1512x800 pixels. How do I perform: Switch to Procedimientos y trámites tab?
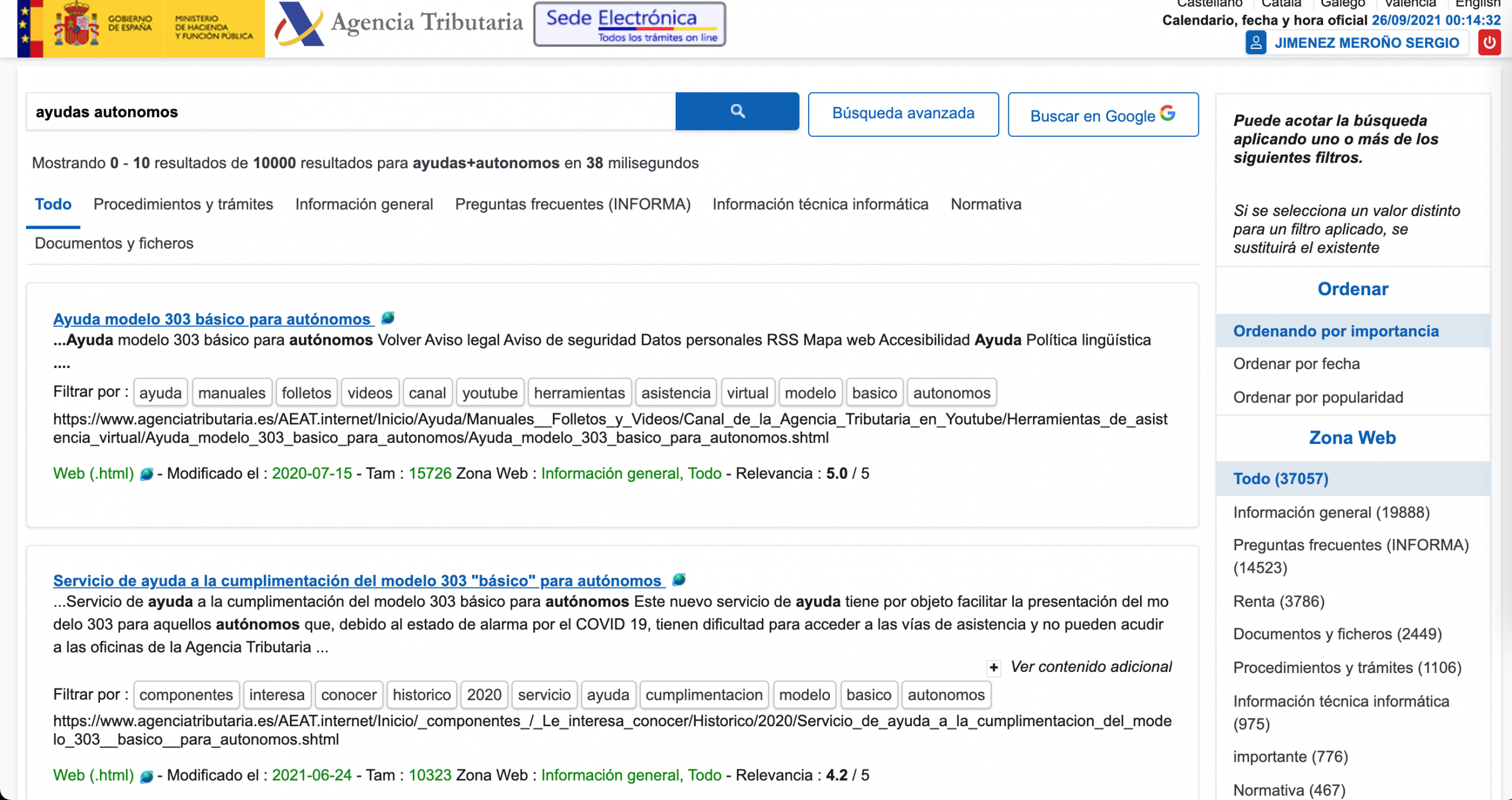point(183,204)
